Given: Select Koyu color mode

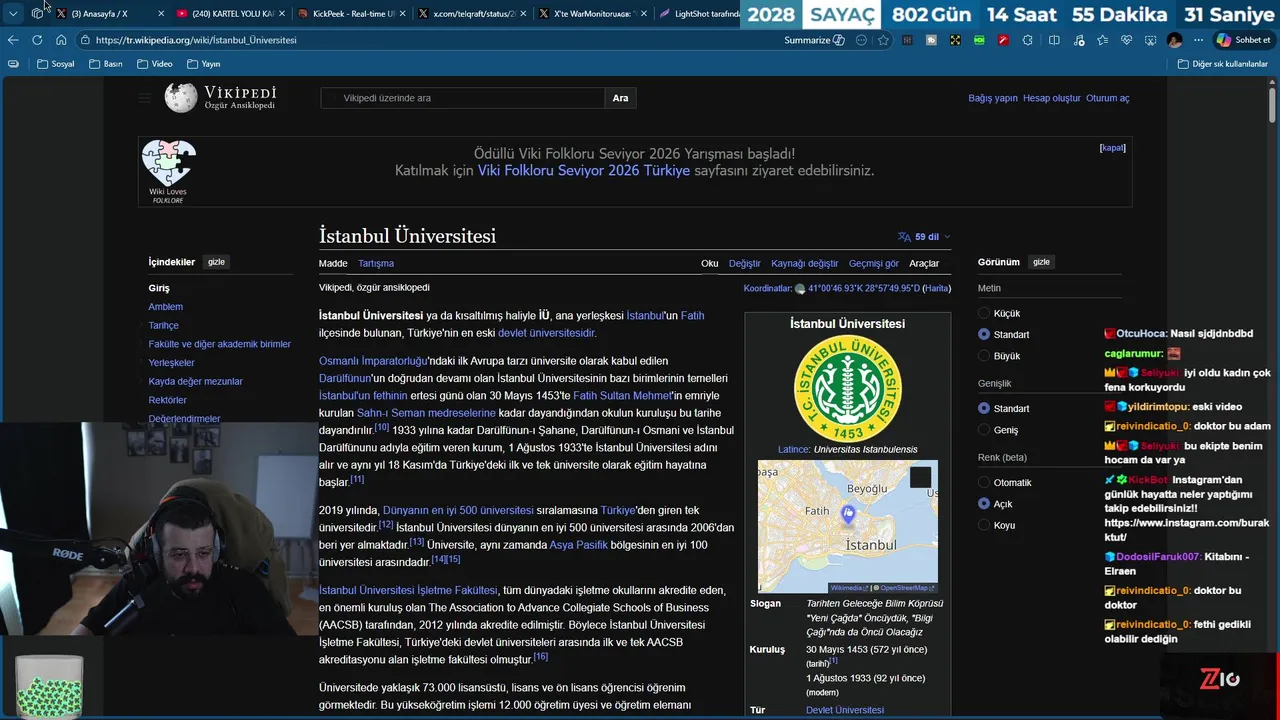Looking at the screenshot, I should pos(984,525).
